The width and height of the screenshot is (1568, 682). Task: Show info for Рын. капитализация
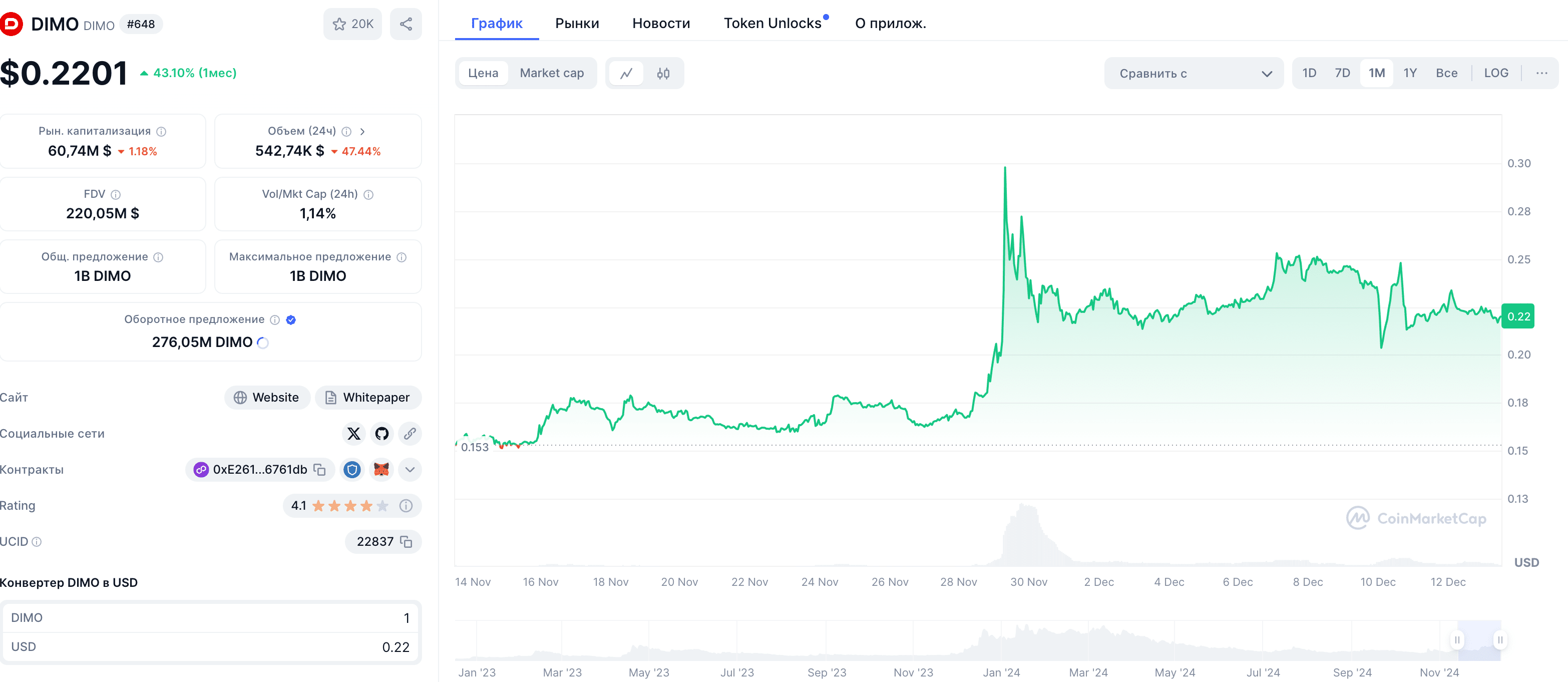point(161,132)
